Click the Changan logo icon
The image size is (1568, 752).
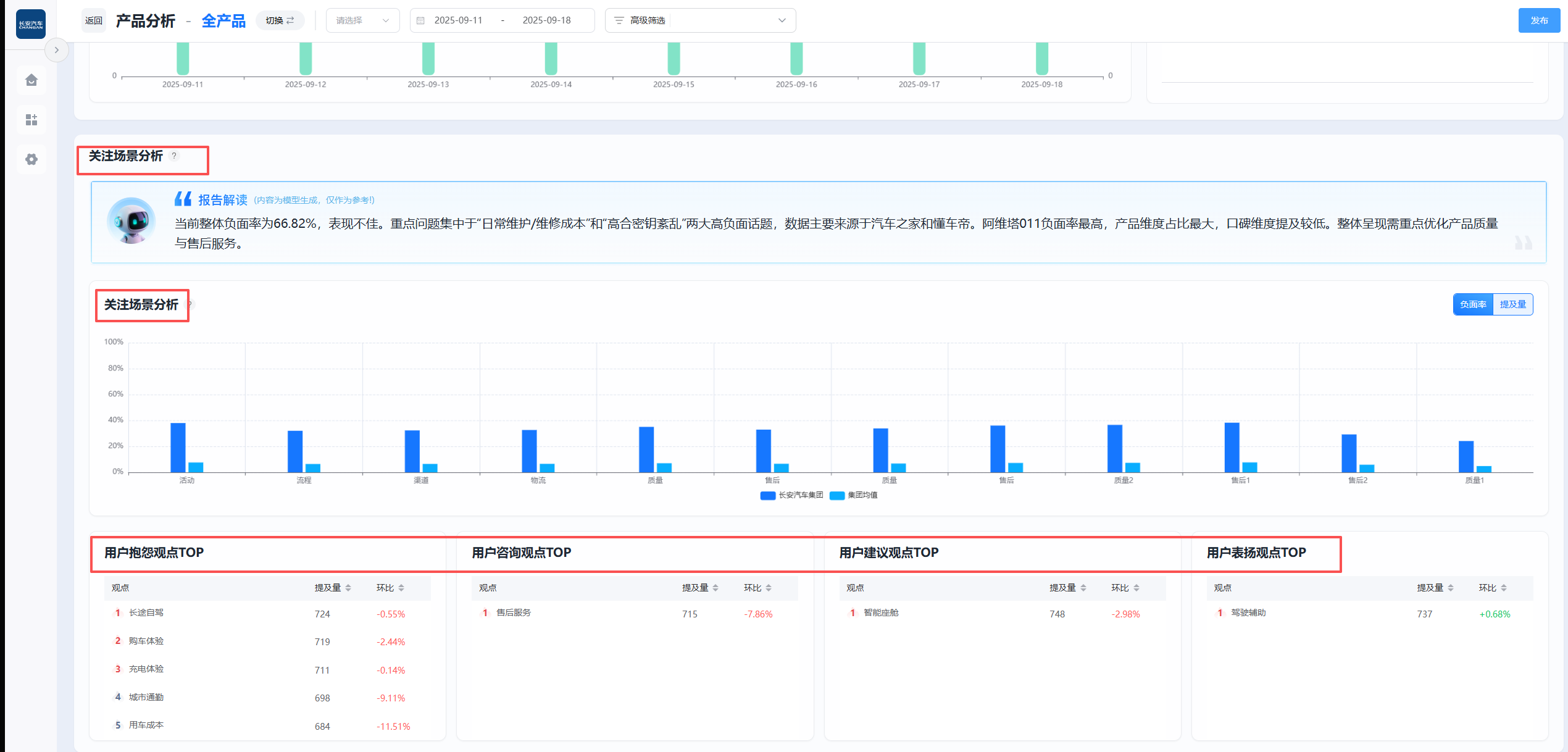pyautogui.click(x=31, y=24)
